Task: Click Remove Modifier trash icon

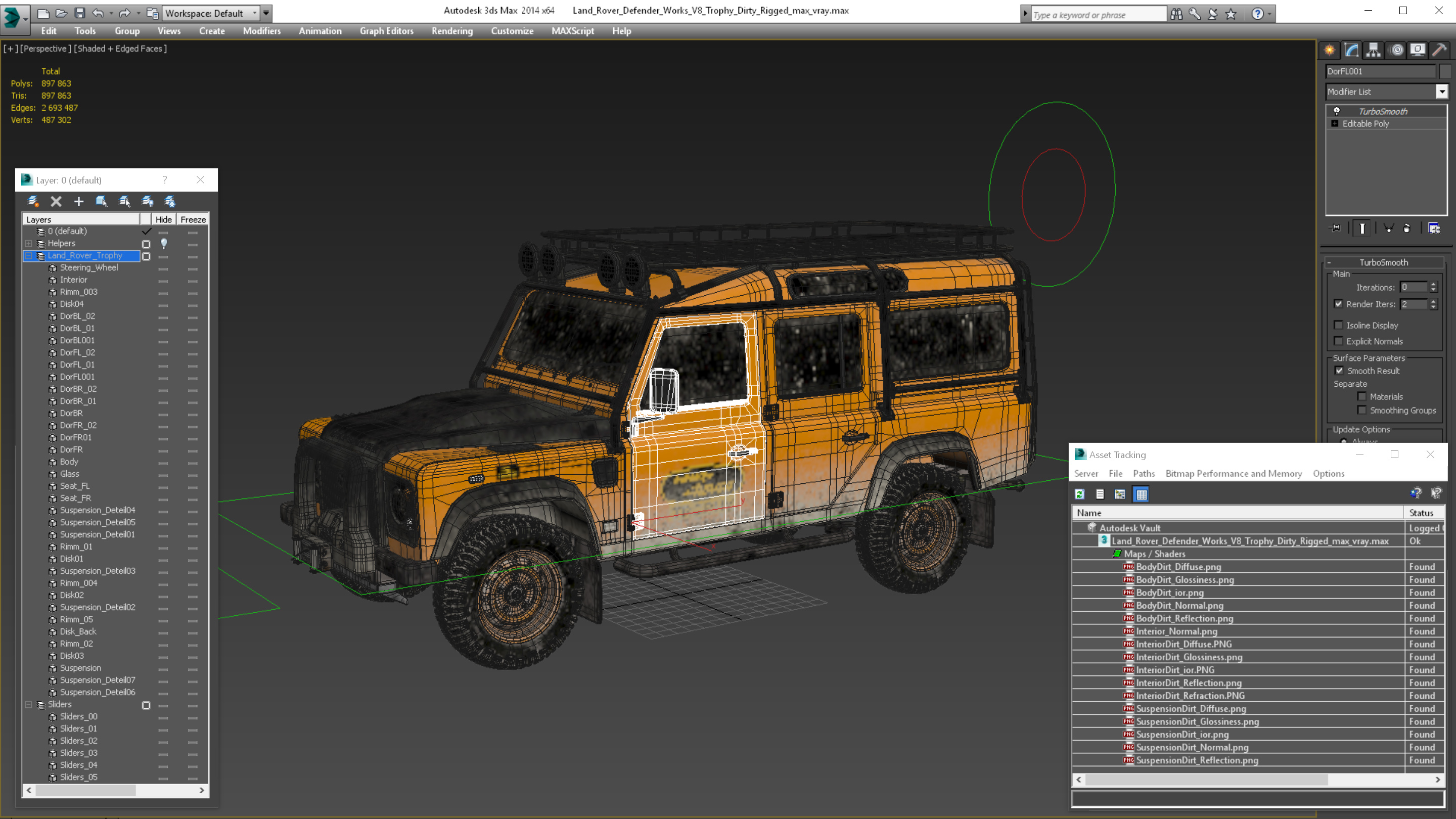Action: (x=1407, y=229)
